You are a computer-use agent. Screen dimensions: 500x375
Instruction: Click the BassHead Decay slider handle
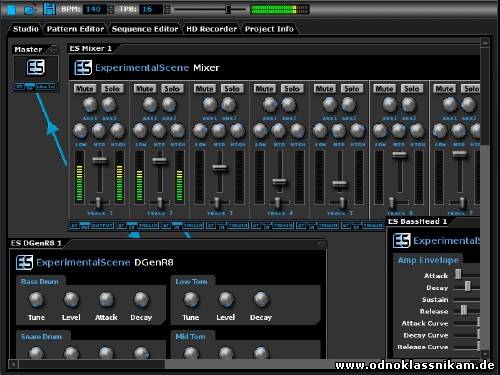[468, 286]
